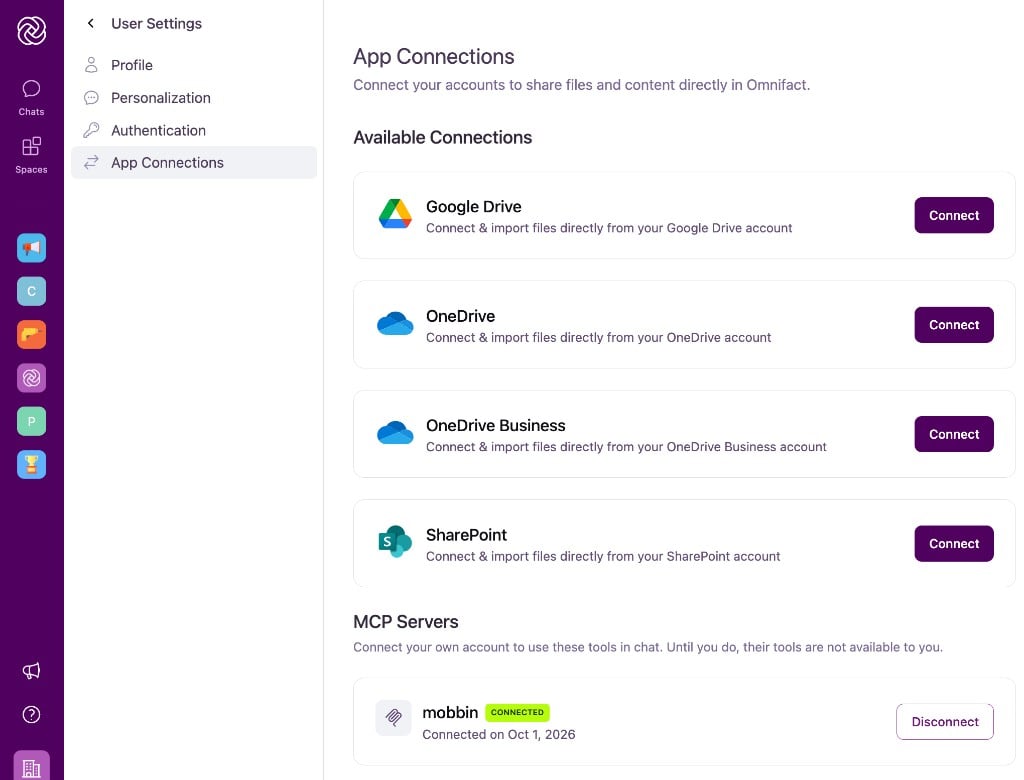Open the megaphone space tile
This screenshot has width=1024, height=780.
(31, 248)
